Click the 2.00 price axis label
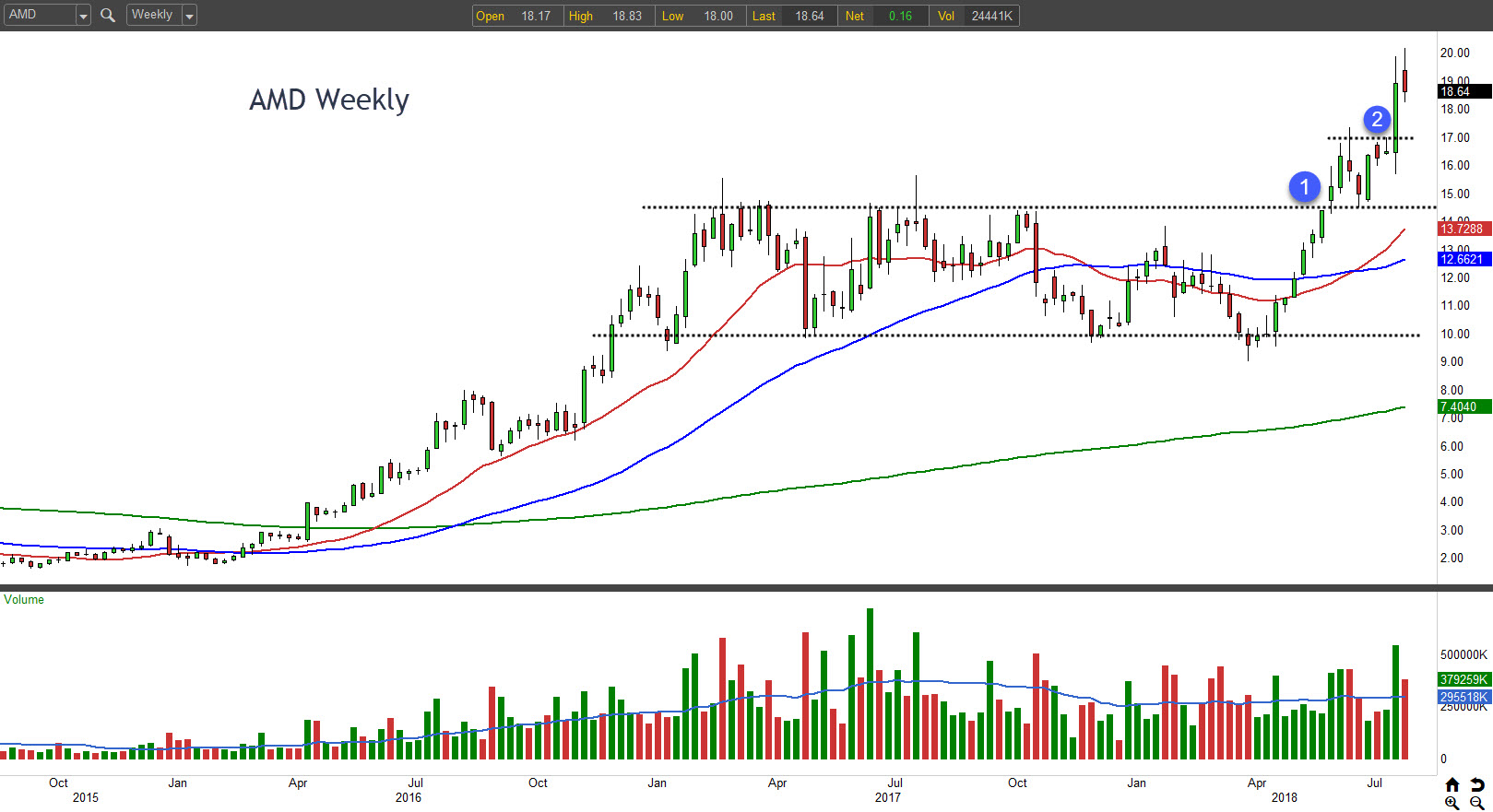The width and height of the screenshot is (1493, 812). point(1452,558)
